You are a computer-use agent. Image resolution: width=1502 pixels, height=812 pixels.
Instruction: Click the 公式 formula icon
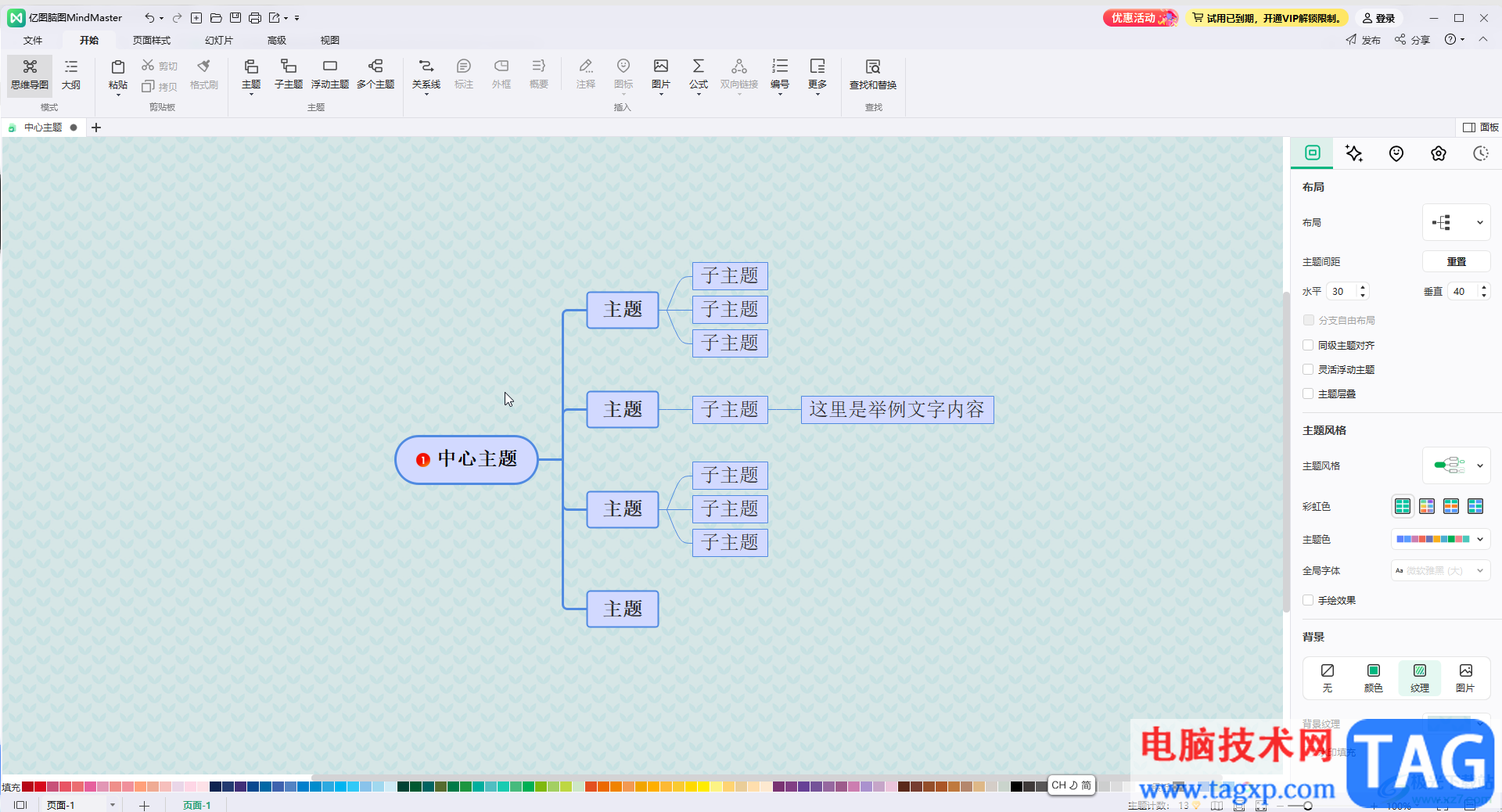click(x=698, y=74)
